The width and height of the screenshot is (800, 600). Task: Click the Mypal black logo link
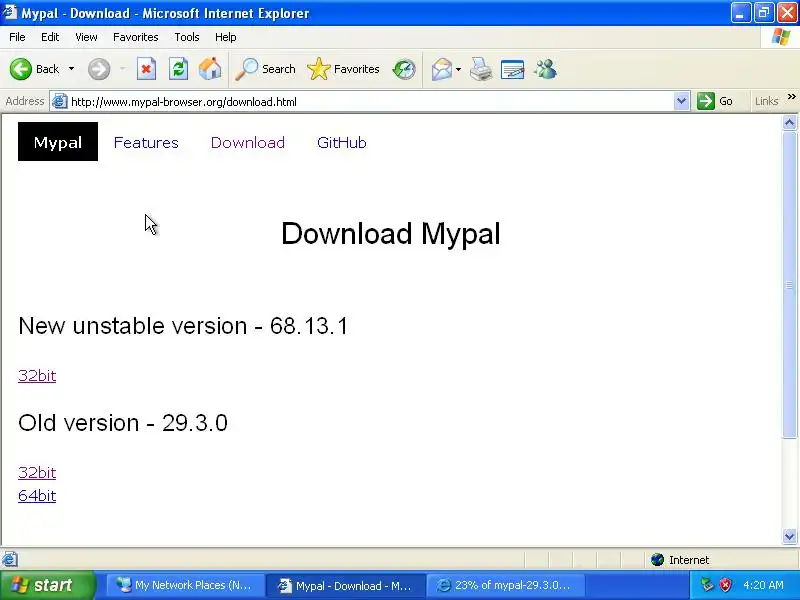(x=58, y=142)
